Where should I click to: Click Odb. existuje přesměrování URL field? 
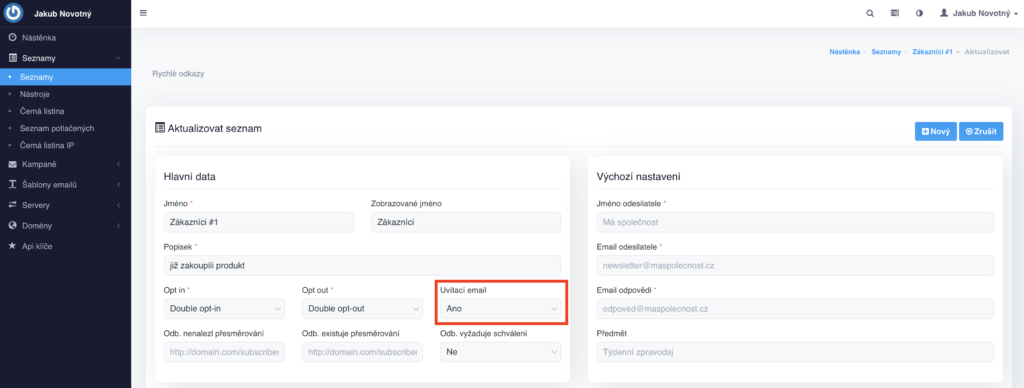point(362,352)
